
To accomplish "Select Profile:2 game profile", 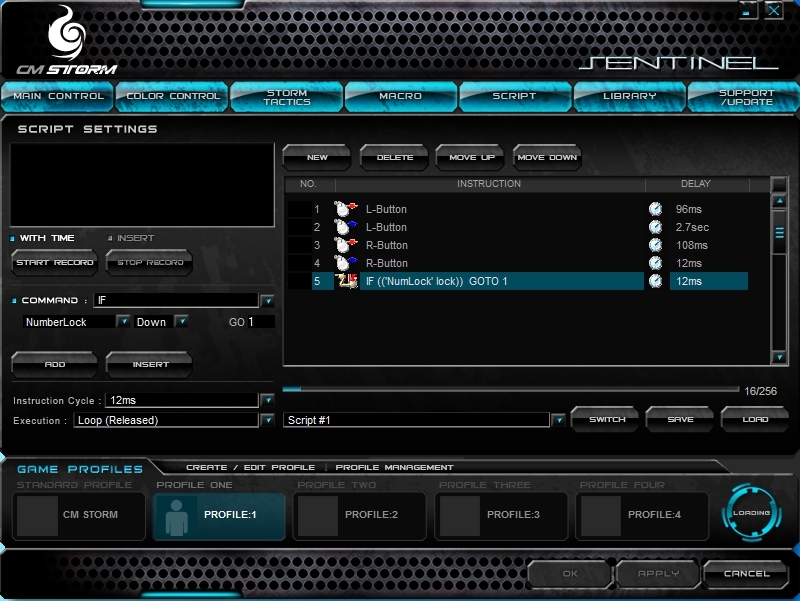I will [360, 515].
